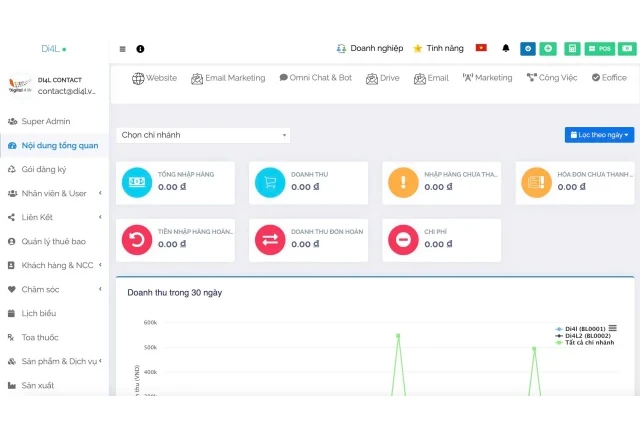Viewport: 640px width, 436px height.
Task: Open Doanh nghiệp menu
Action: pos(369,49)
